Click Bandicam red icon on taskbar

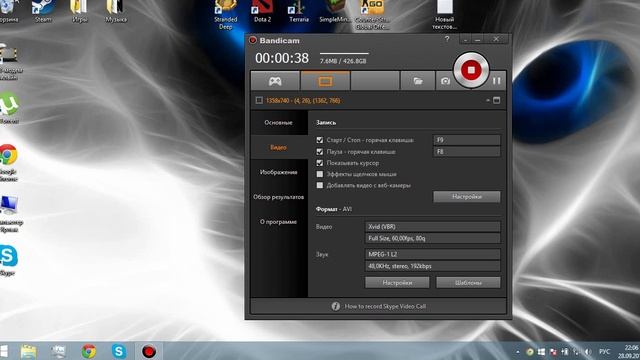tap(149, 351)
